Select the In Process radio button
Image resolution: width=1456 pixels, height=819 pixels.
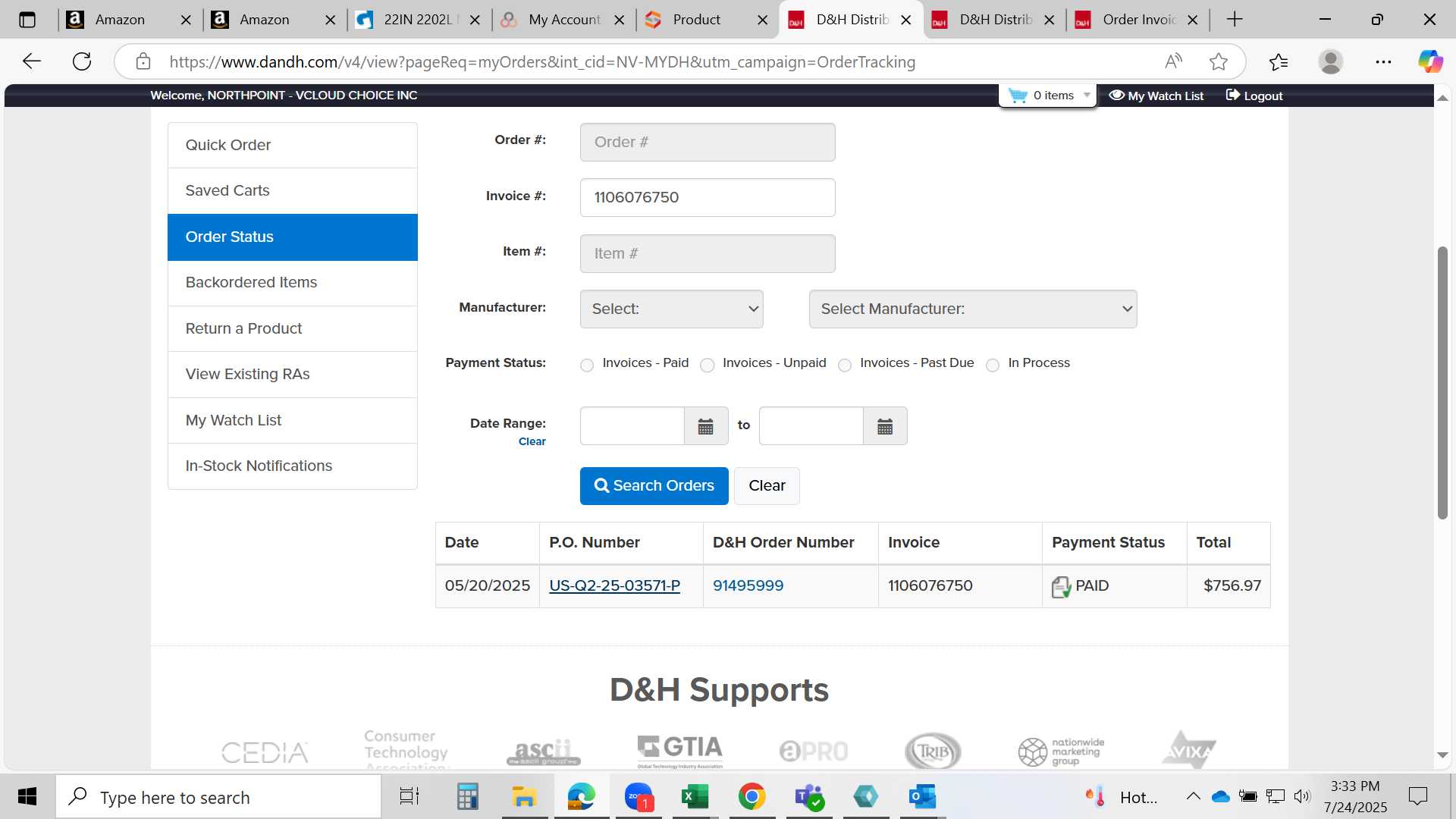[x=993, y=366]
